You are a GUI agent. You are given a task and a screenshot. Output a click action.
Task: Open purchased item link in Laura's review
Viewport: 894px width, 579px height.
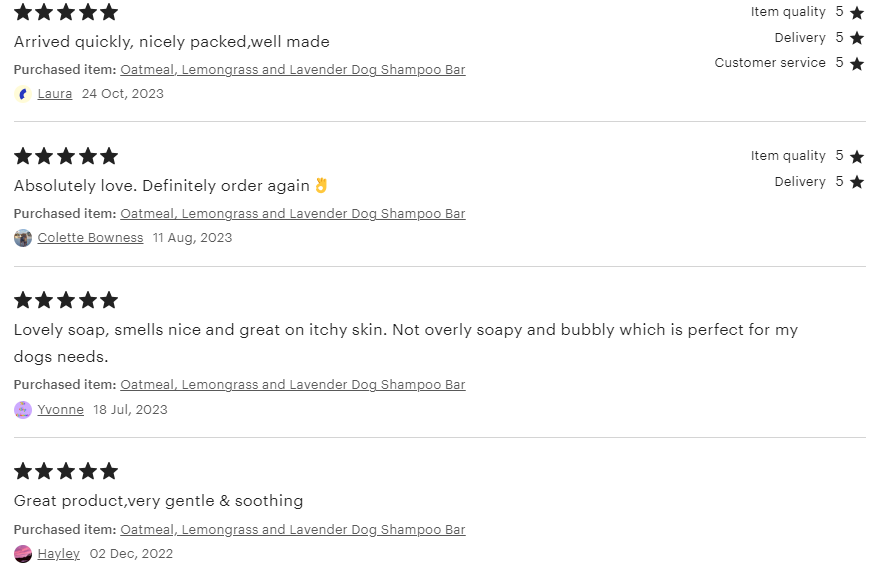tap(292, 70)
